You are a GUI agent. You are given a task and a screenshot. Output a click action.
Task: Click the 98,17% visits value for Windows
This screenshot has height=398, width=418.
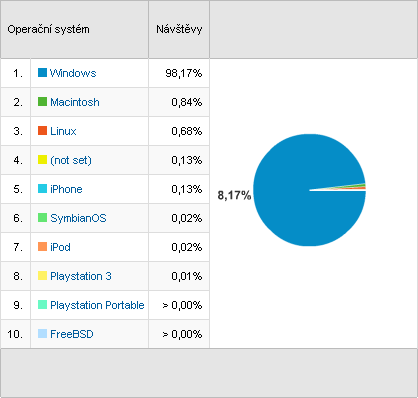tap(184, 73)
